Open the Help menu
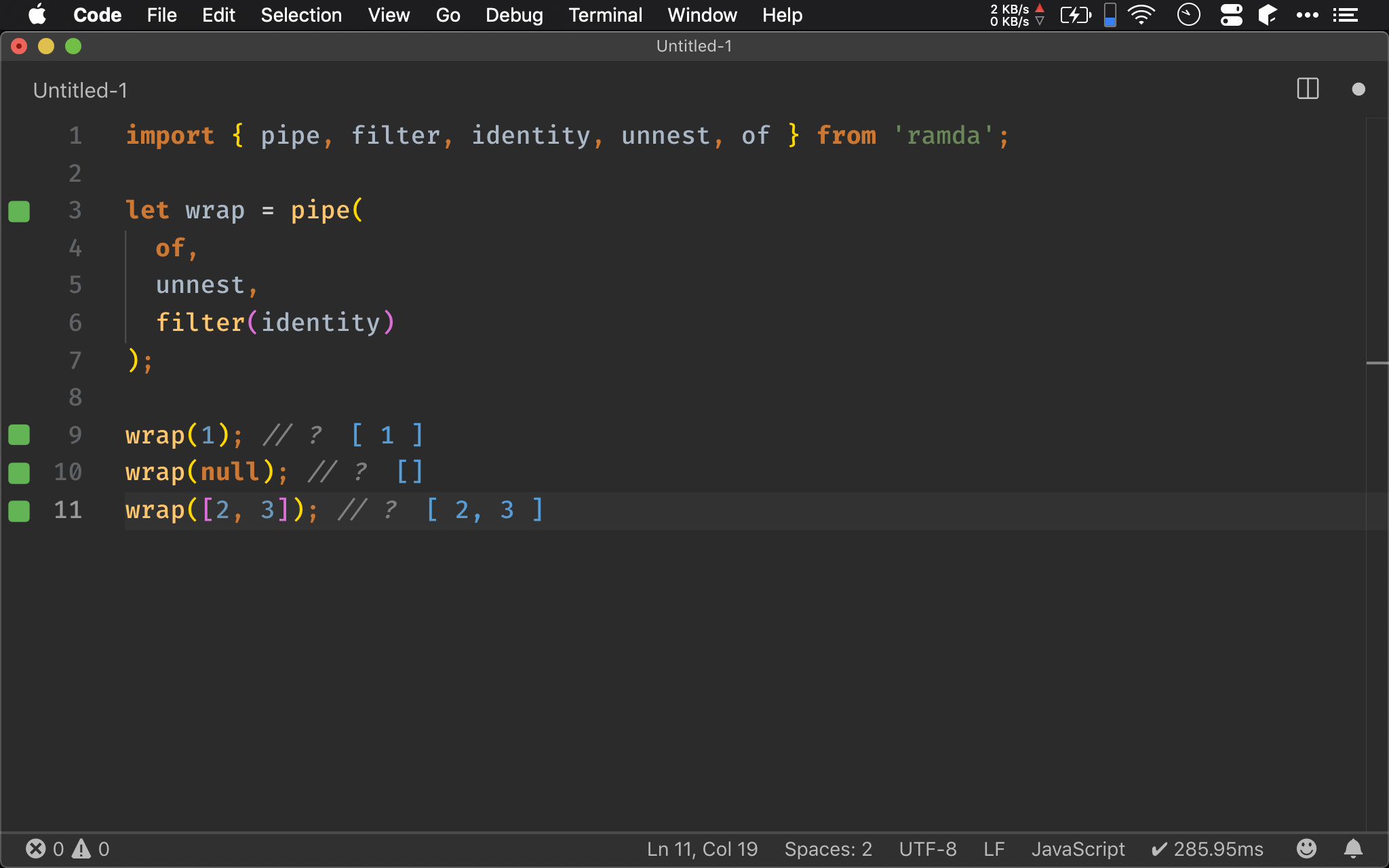The height and width of the screenshot is (868, 1389). click(x=782, y=15)
